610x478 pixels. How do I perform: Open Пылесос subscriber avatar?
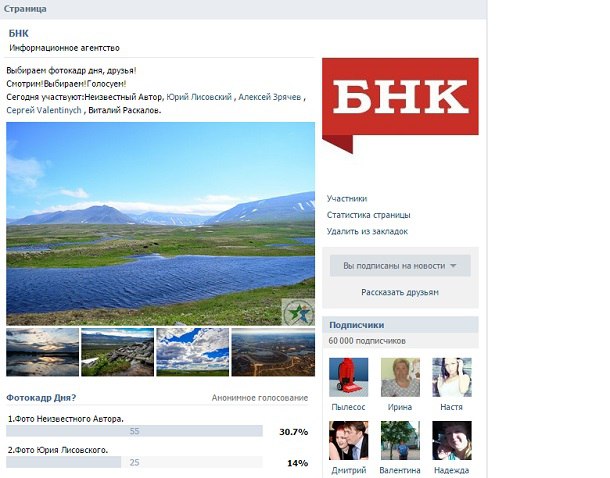349,377
